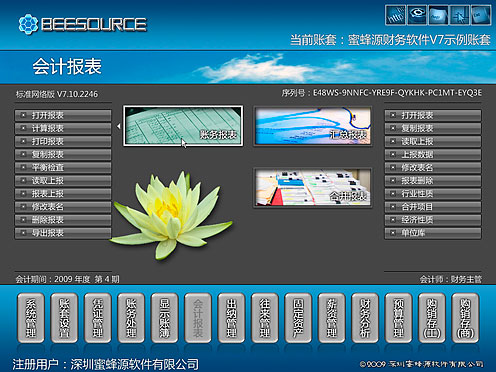Click 单位库 button
Image resolution: width=496 pixels, height=372 pixels.
tap(433, 233)
